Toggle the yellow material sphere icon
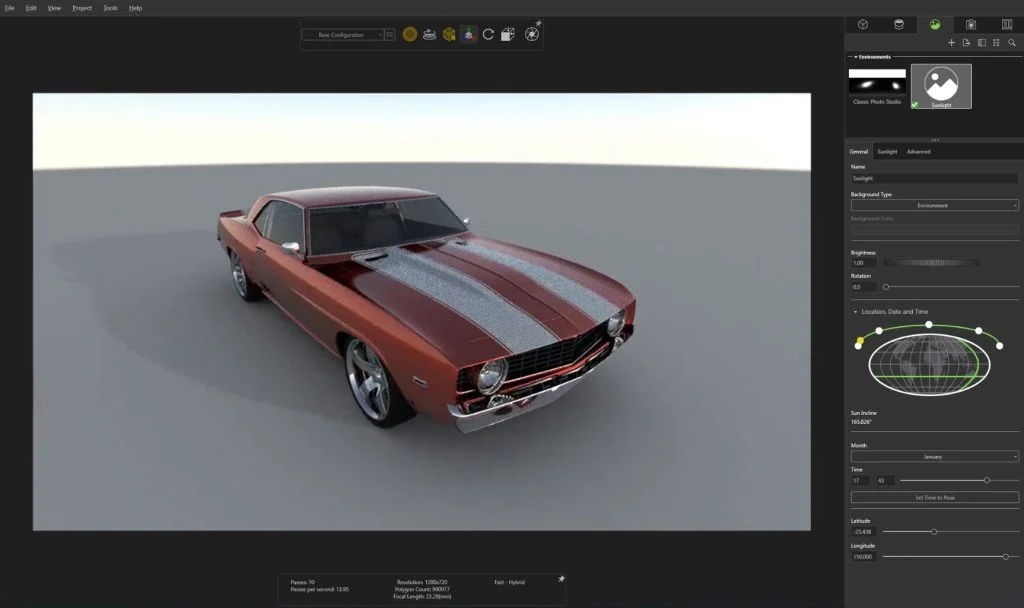The image size is (1024, 608). coord(410,34)
